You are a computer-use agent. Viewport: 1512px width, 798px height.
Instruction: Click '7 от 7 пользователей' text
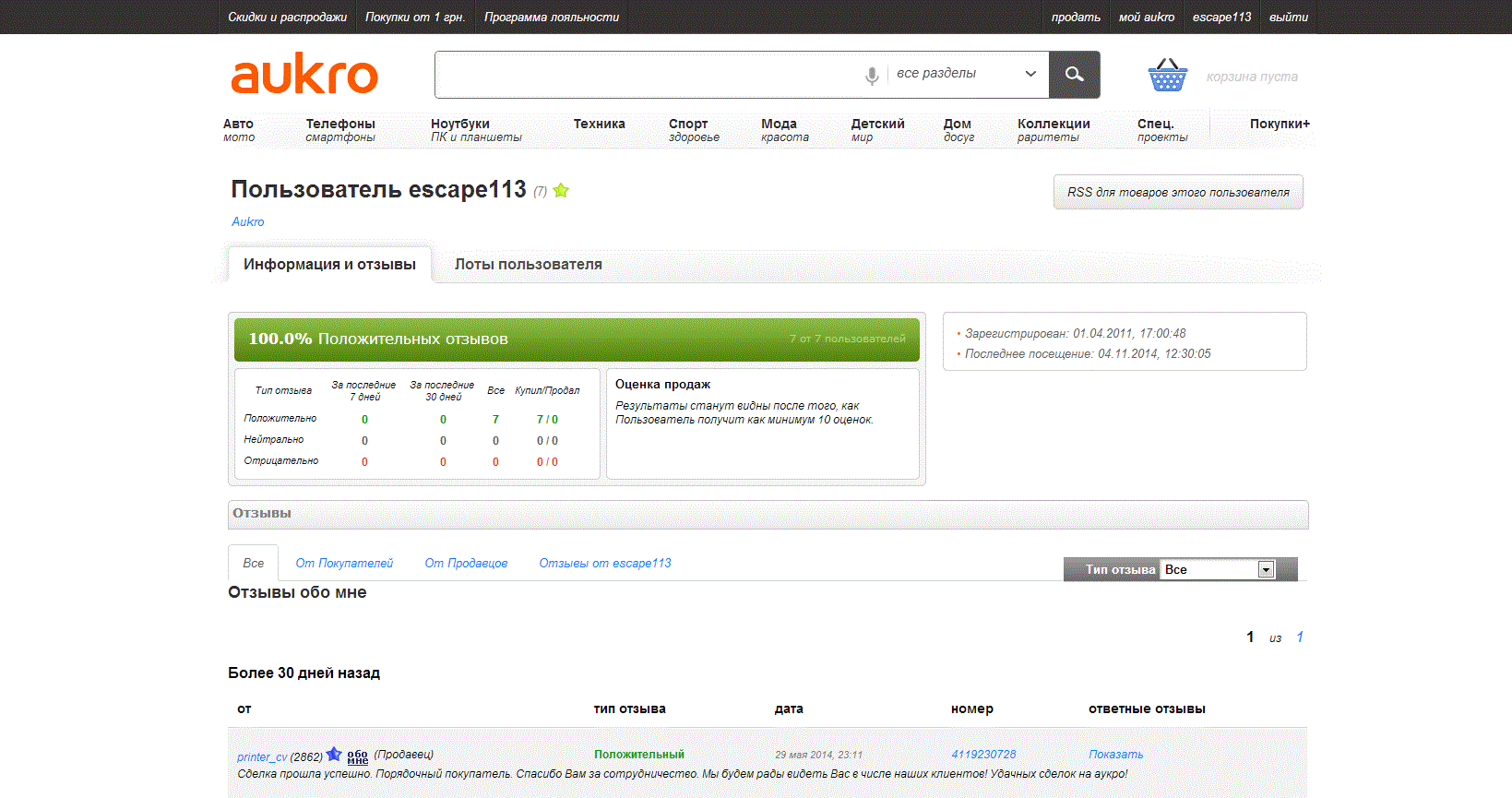pyautogui.click(x=847, y=339)
